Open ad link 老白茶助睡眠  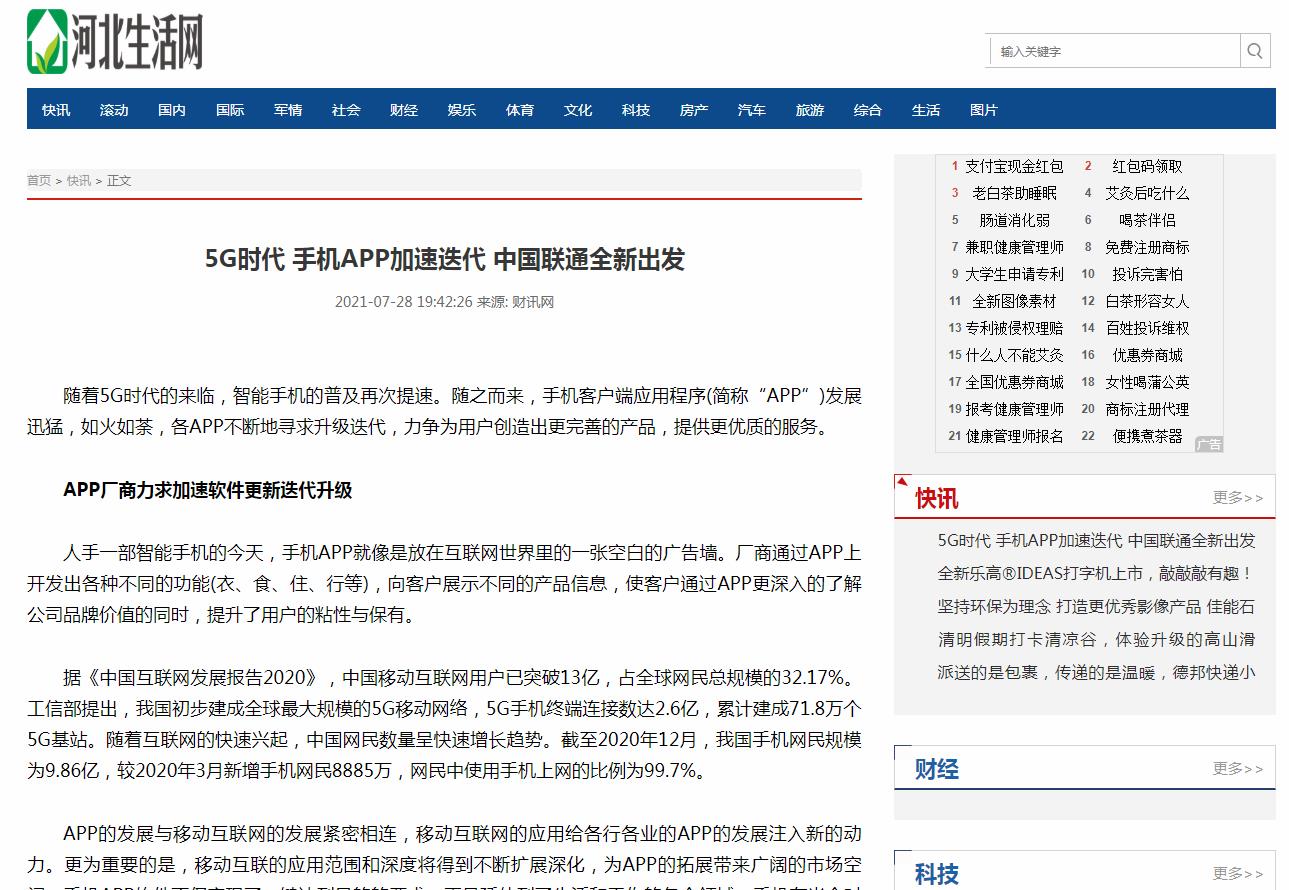click(1014, 193)
